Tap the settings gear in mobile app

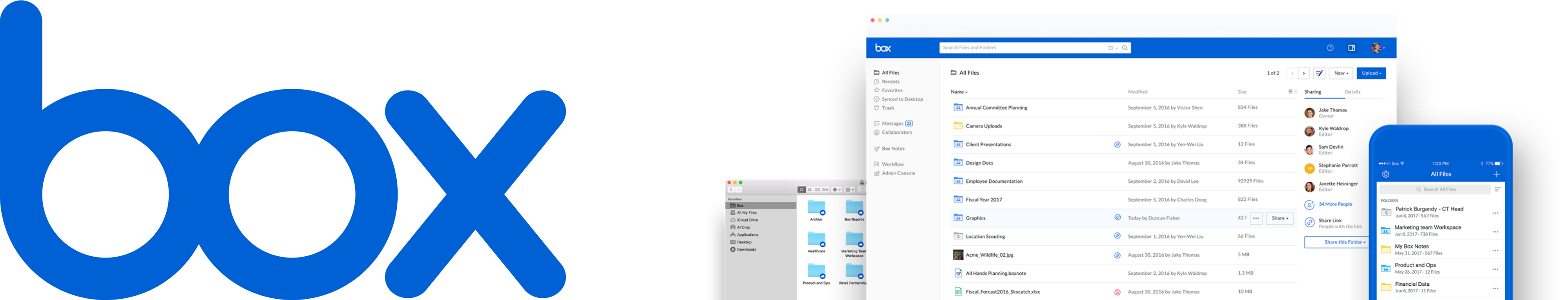click(x=1385, y=174)
